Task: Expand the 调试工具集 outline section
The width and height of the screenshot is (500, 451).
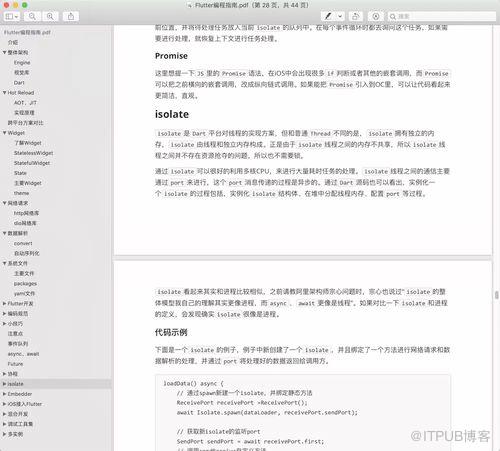Action: click(5, 424)
